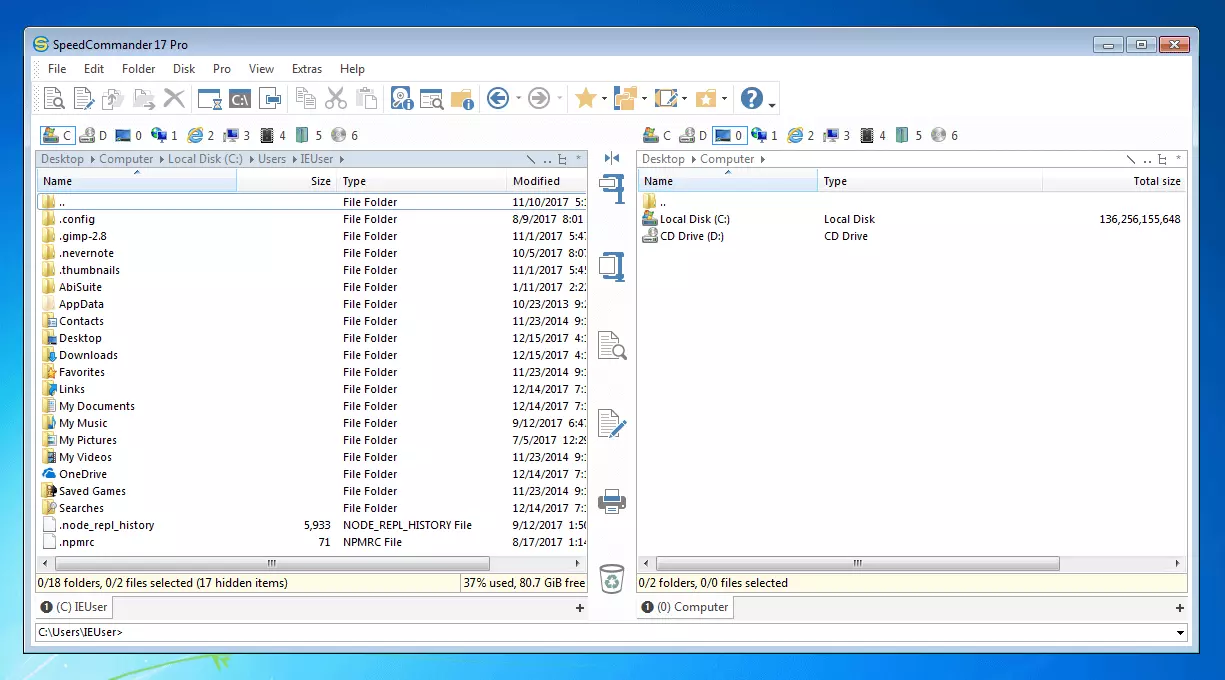Click the asterisk icon in left path bar
Screen dimensions: 1225x680
[x=578, y=159]
